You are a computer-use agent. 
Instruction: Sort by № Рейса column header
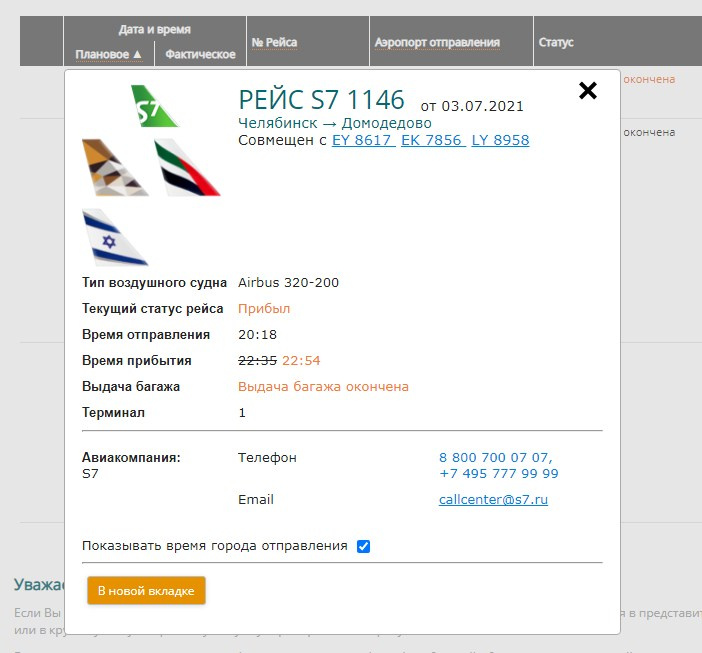pos(274,42)
